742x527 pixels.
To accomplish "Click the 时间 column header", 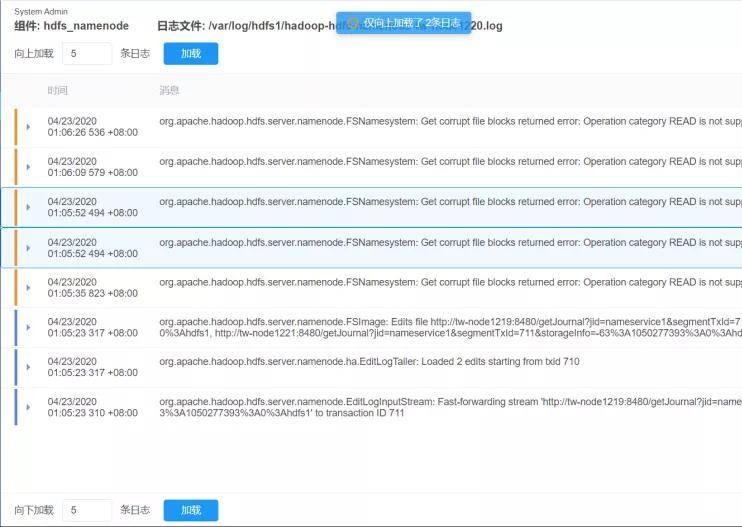I will click(x=58, y=90).
